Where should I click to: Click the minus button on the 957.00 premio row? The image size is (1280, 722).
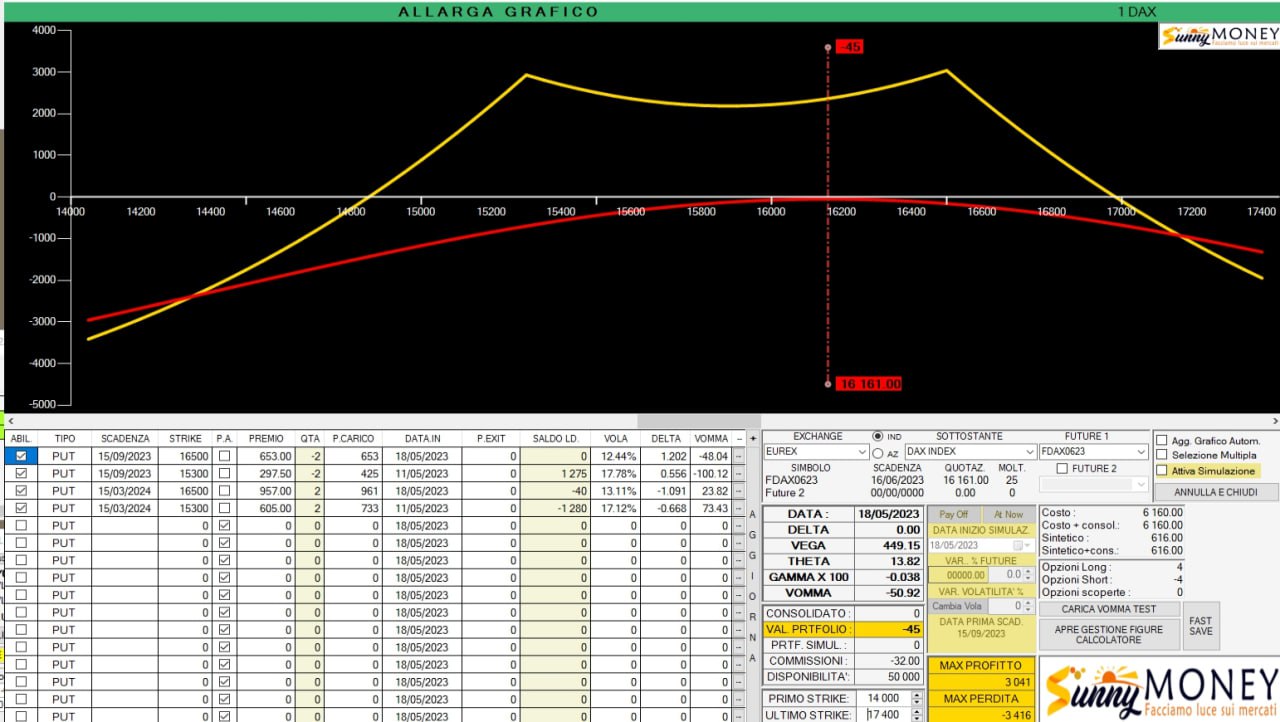[x=739, y=491]
